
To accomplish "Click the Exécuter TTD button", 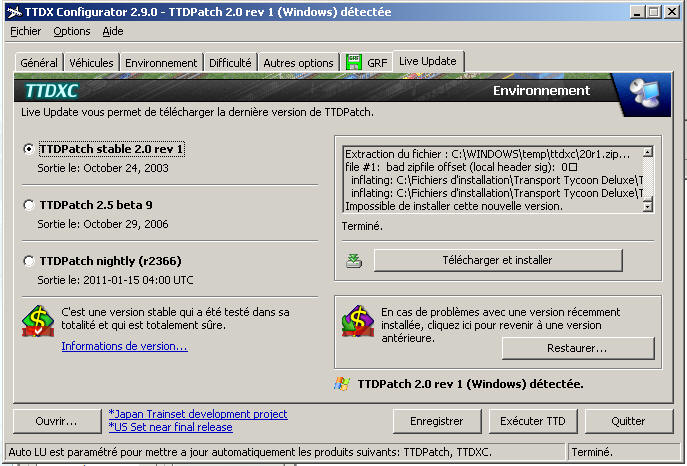I will pyautogui.click(x=533, y=421).
